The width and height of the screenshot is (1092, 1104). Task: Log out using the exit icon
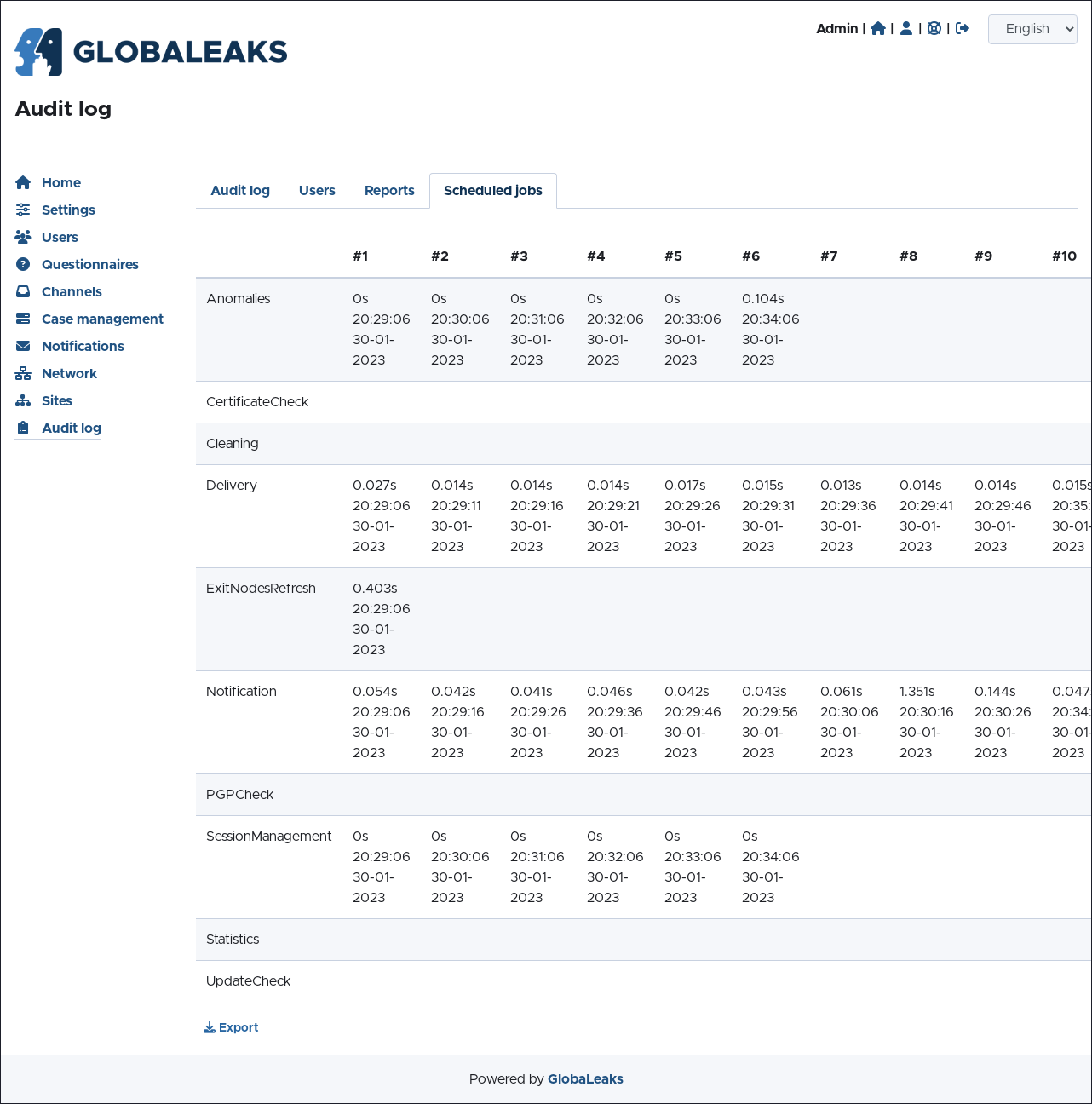[x=963, y=29]
